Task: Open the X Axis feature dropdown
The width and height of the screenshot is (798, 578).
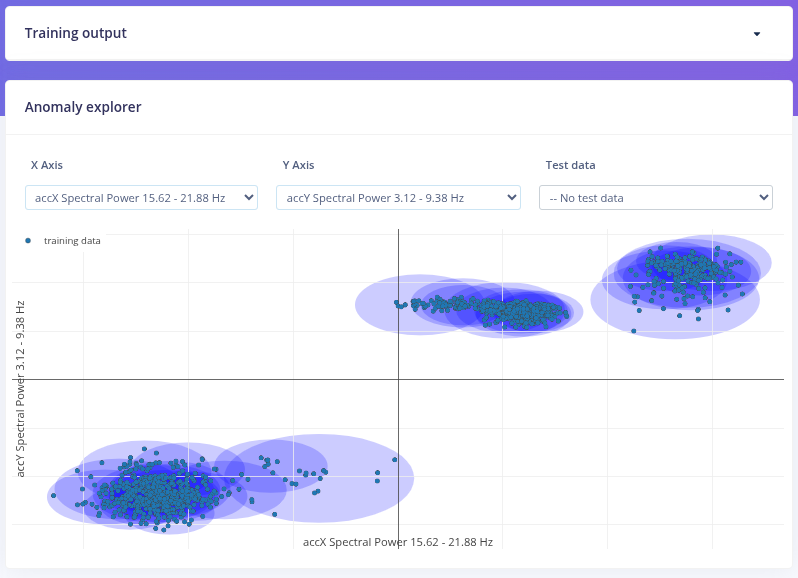Action: (141, 198)
